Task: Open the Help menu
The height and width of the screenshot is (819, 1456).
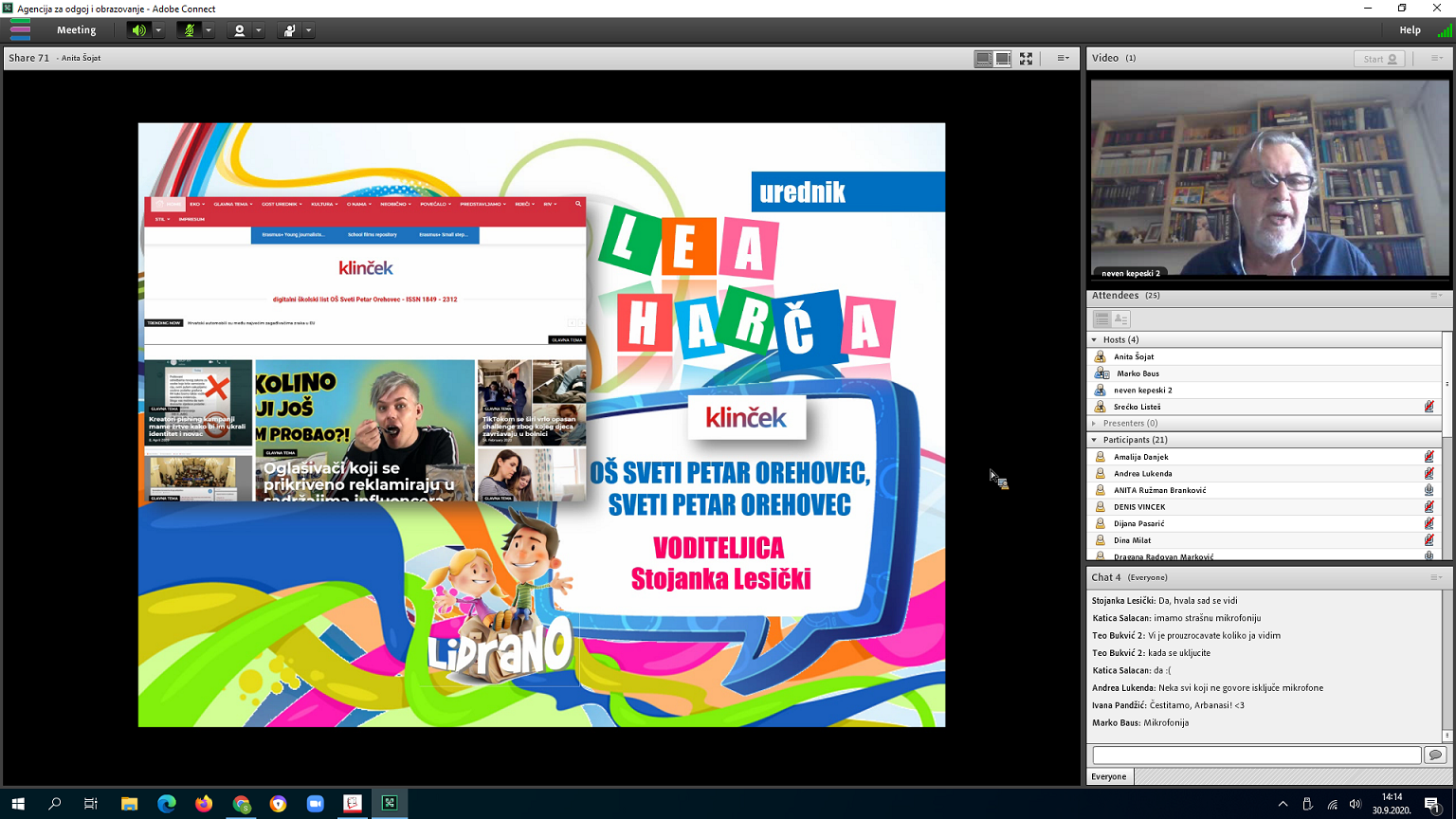Action: pyautogui.click(x=1410, y=30)
